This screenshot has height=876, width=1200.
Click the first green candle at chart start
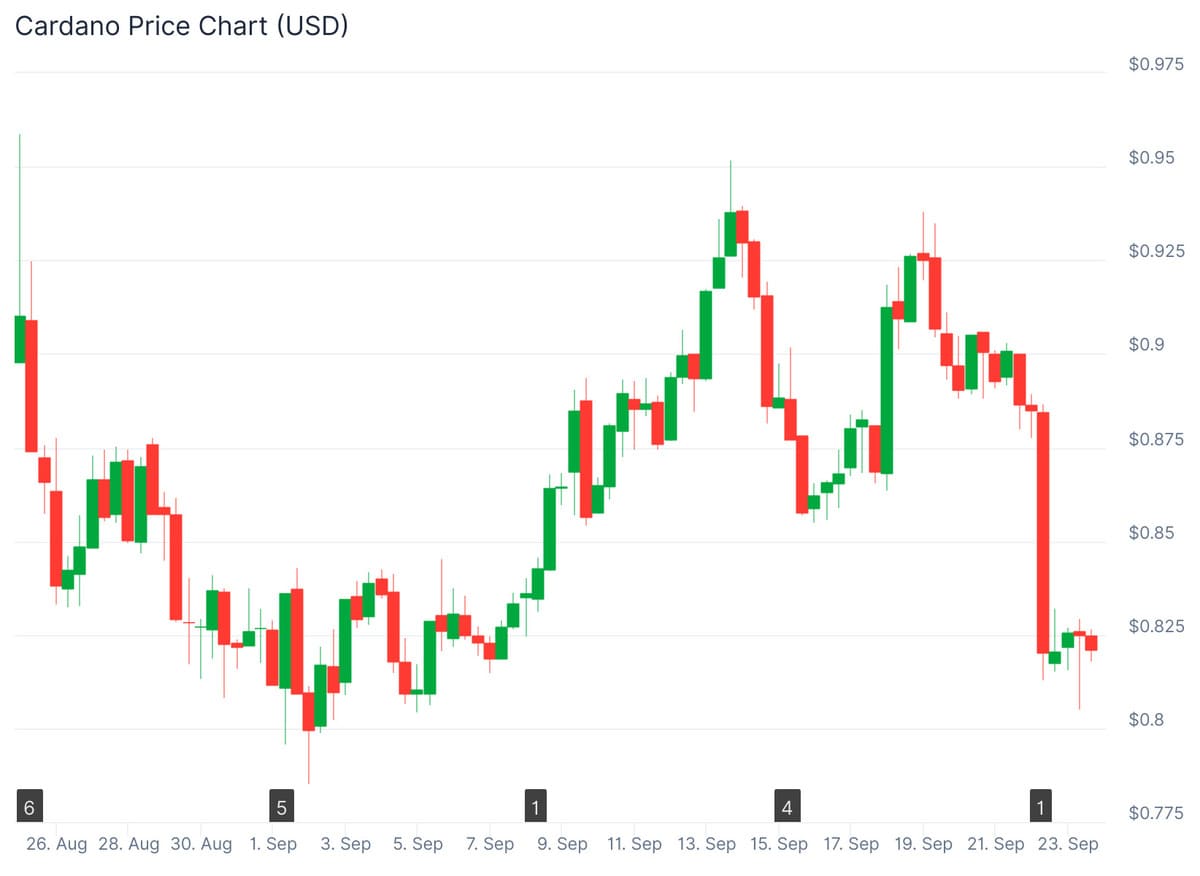(20, 339)
